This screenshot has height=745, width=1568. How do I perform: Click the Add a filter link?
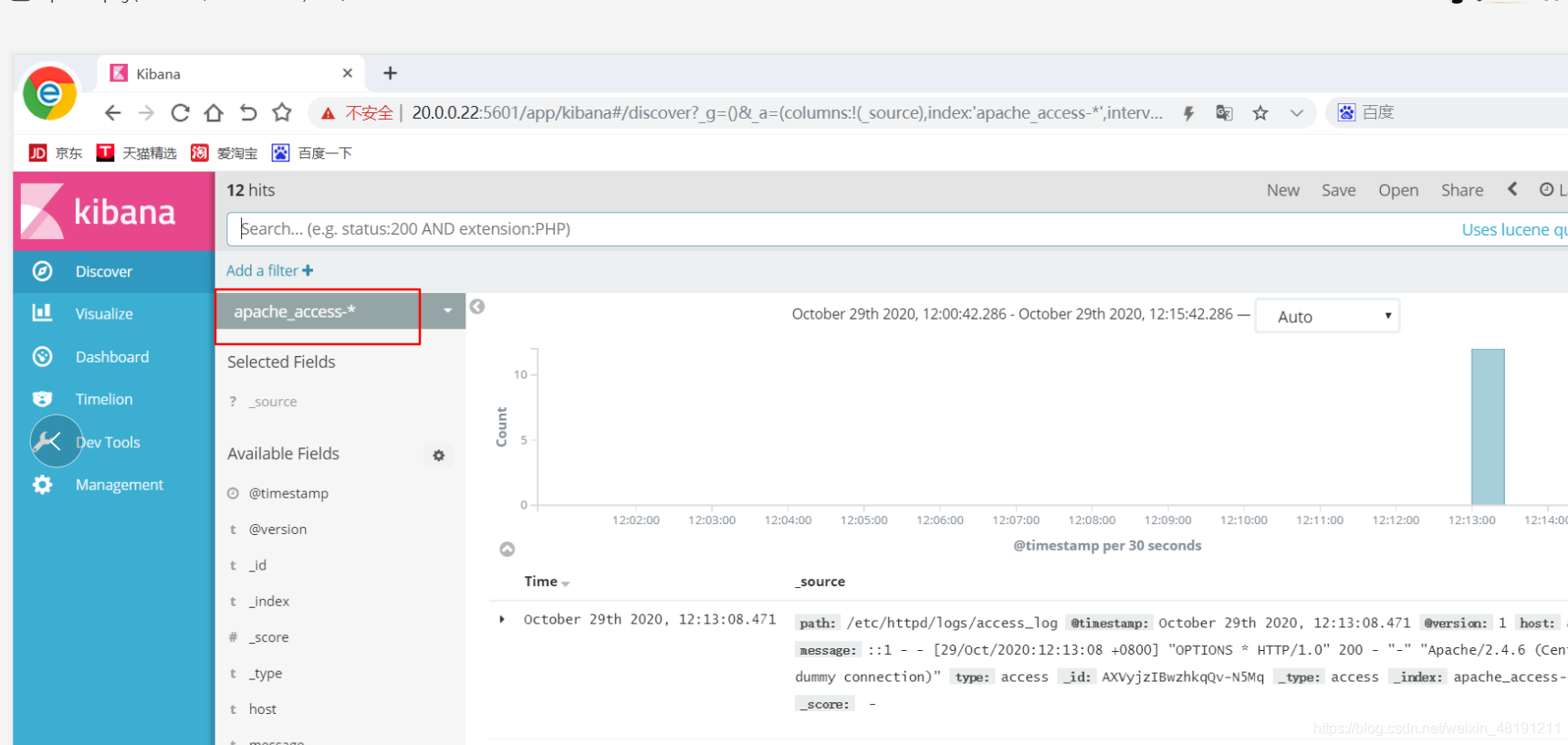coord(269,270)
